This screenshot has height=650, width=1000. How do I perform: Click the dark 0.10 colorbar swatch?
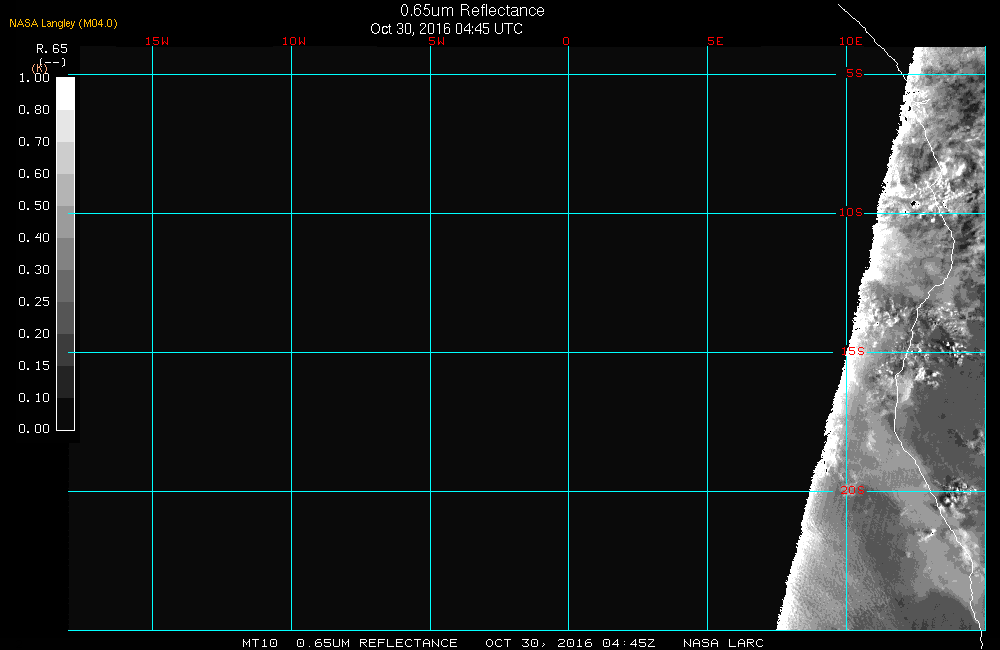(66, 414)
